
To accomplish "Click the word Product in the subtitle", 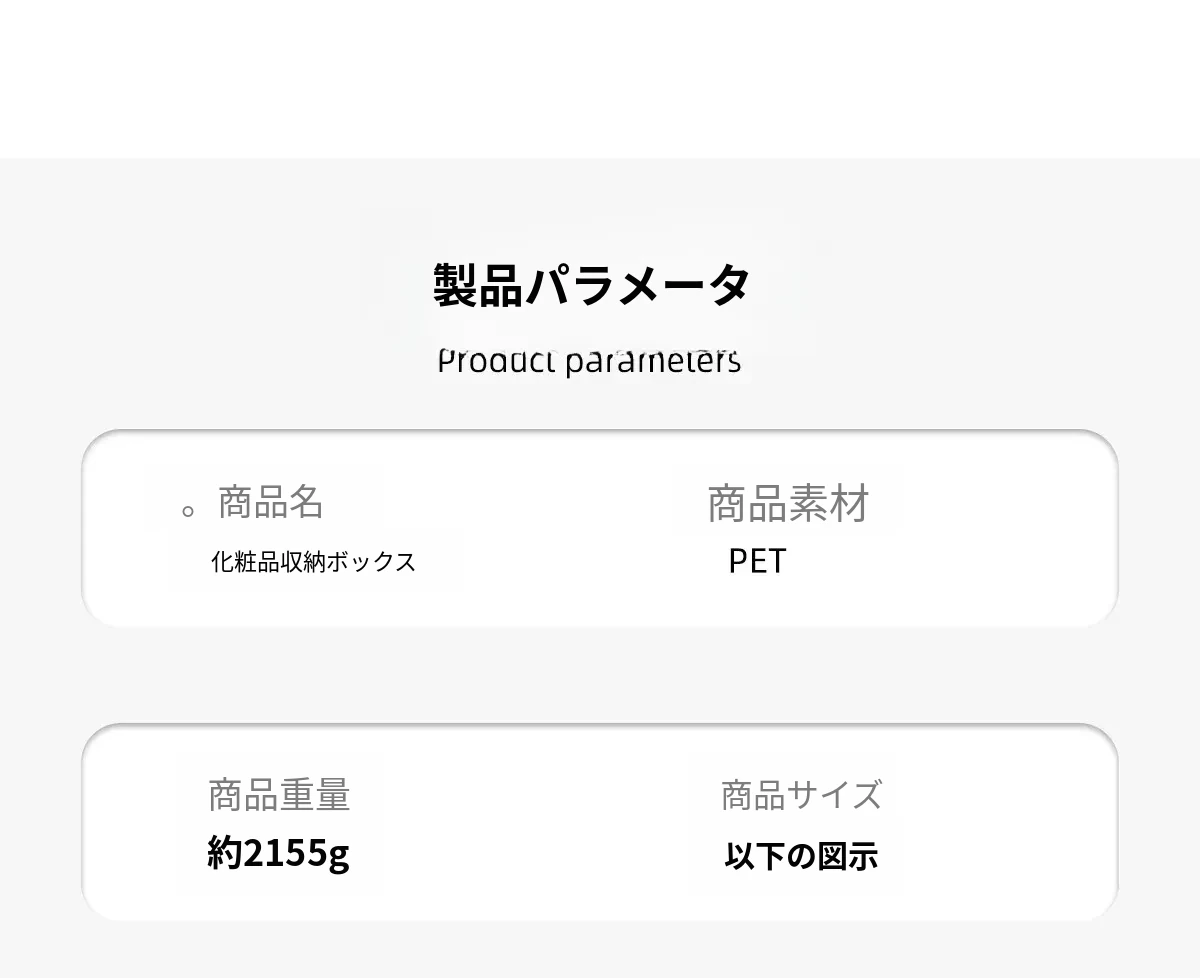I will (x=496, y=361).
